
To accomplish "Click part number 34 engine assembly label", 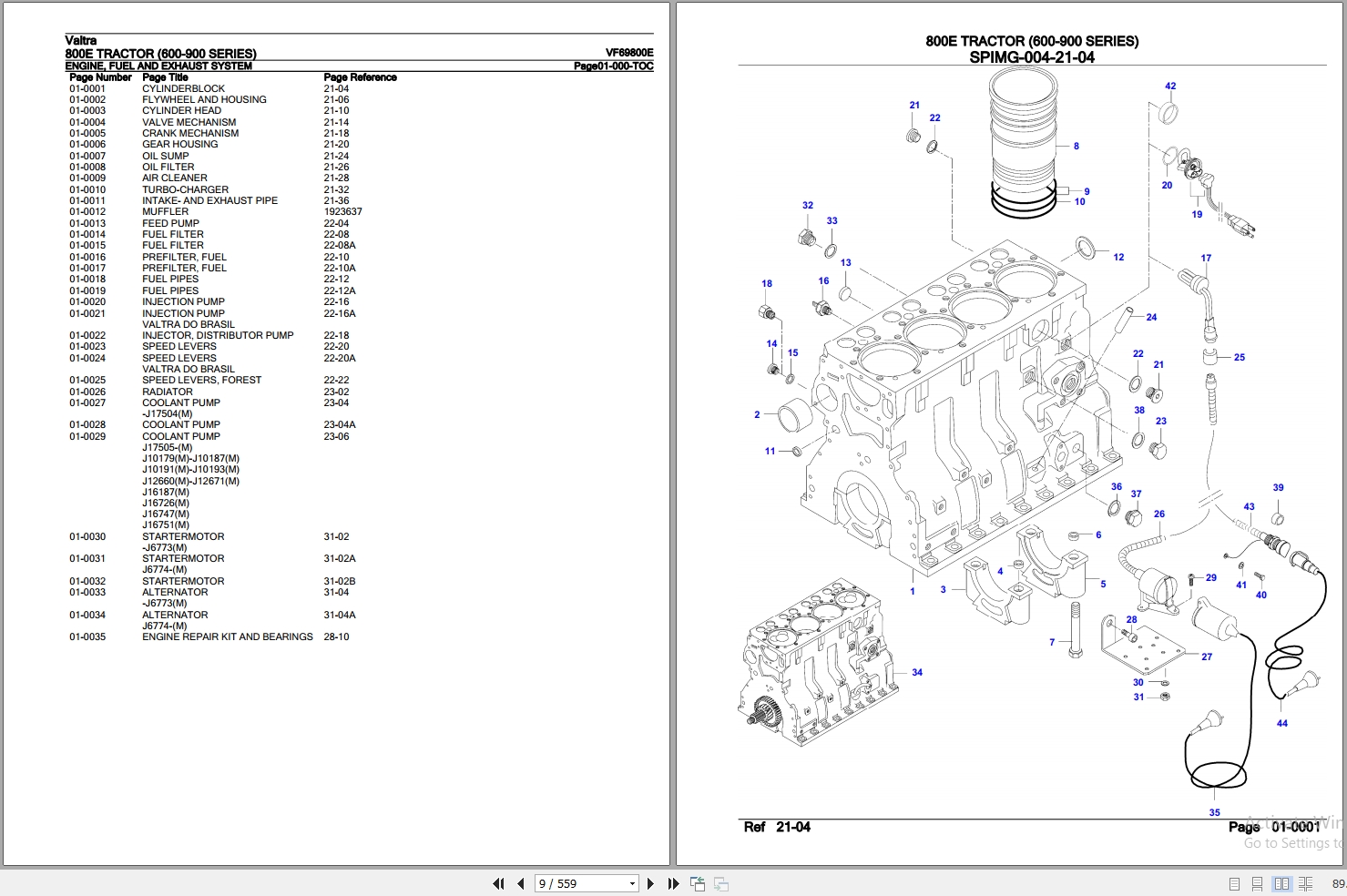I will click(917, 673).
